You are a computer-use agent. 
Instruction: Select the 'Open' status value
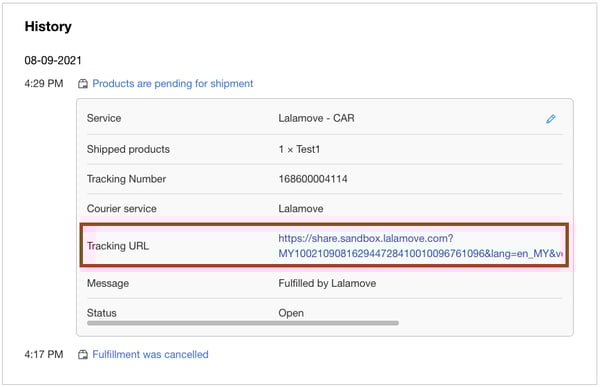tap(291, 313)
